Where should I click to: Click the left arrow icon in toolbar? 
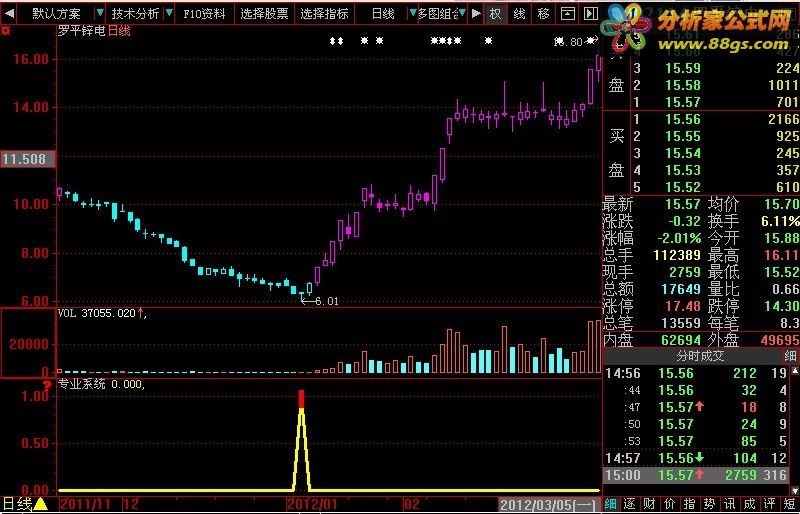click(x=9, y=13)
